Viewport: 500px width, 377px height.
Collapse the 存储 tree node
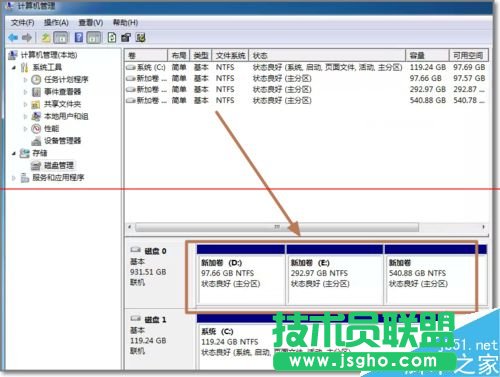point(14,153)
